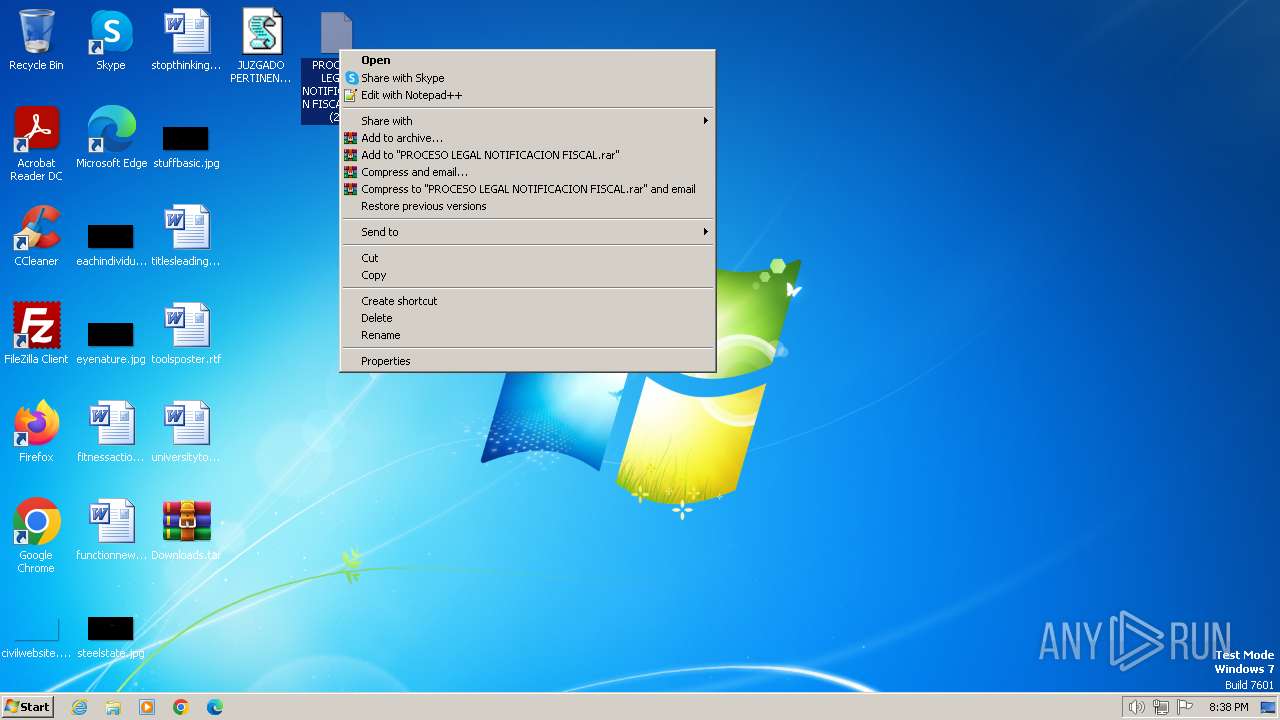Choose Copy in the context menu
Viewport: 1280px width, 720px height.
click(528, 275)
